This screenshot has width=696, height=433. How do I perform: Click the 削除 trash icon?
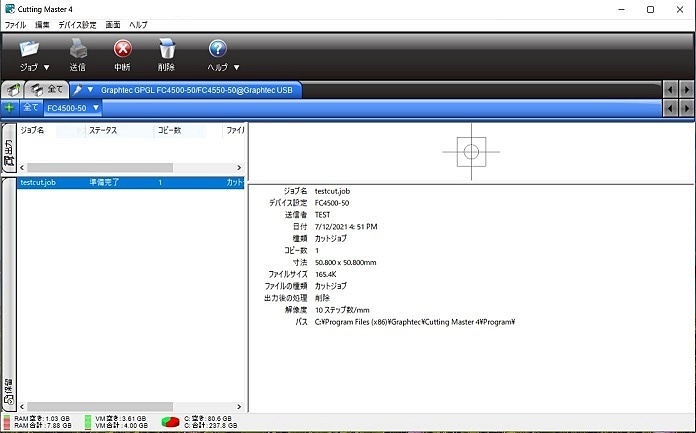click(167, 48)
